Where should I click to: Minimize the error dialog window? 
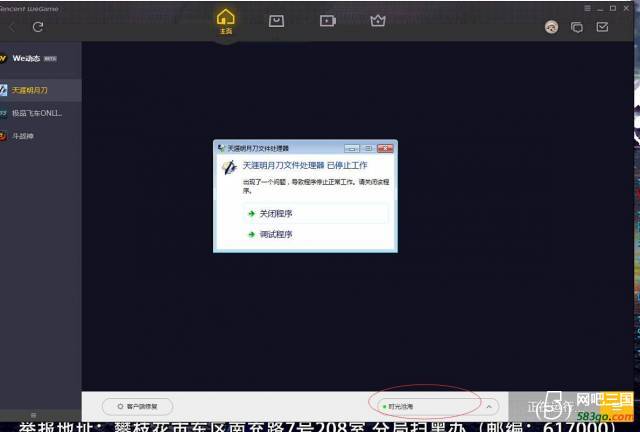coord(354,147)
